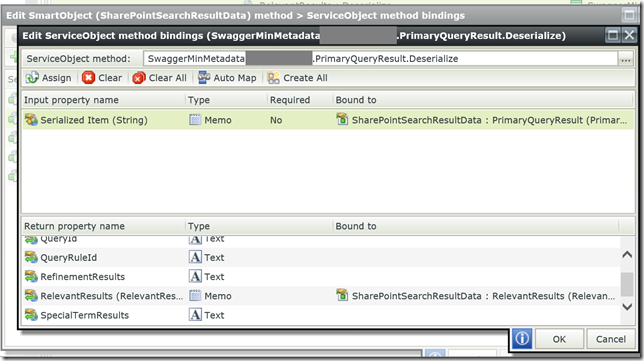Open the info help button
This screenshot has height=361, width=644.
coord(522,339)
